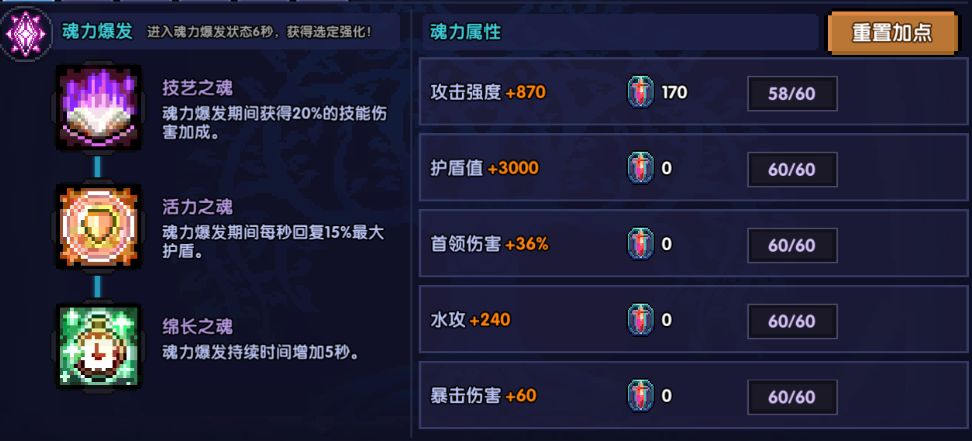
Task: Click the 魂力爆发 purple diamond emblem icon
Action: [25, 32]
